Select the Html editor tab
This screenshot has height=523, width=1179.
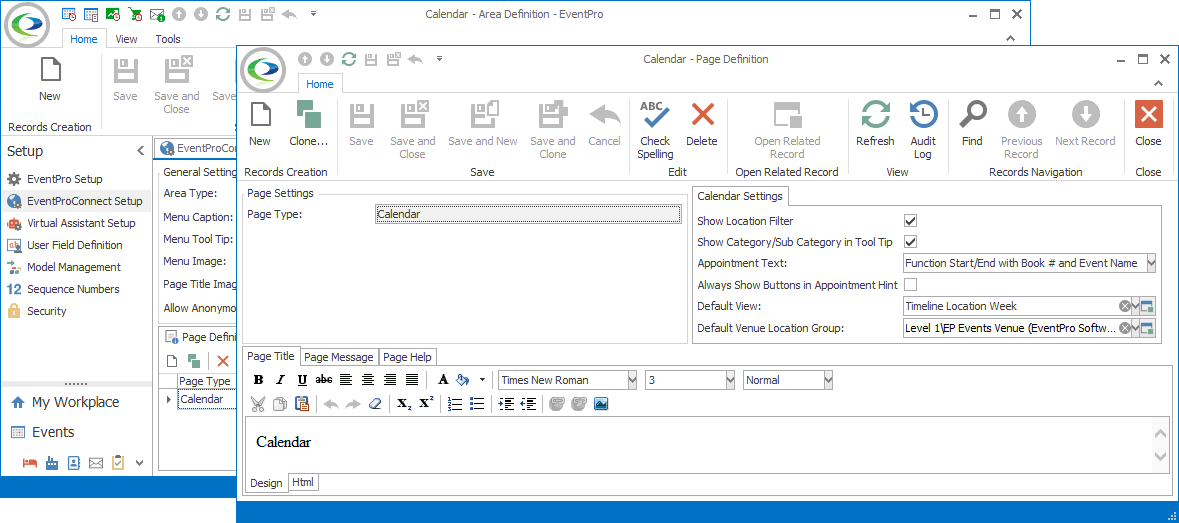[304, 482]
